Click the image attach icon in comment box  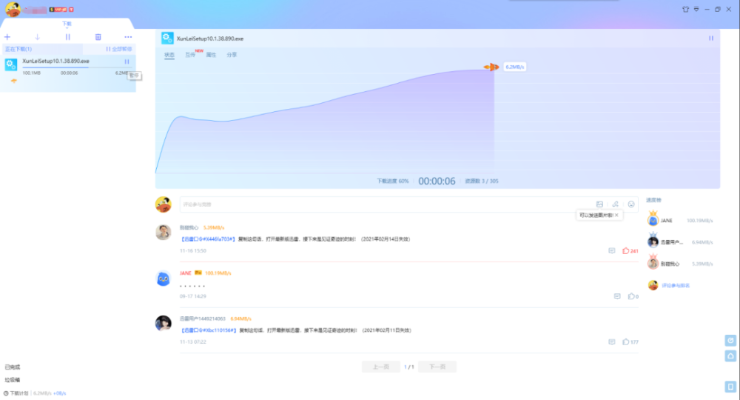point(599,204)
